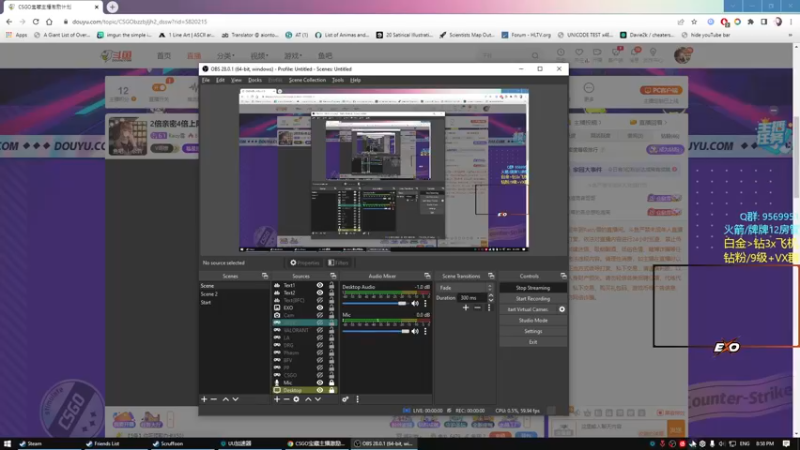Image resolution: width=800 pixels, height=450 pixels.
Task: Hide the Desktop source via eye icon
Action: (x=320, y=390)
